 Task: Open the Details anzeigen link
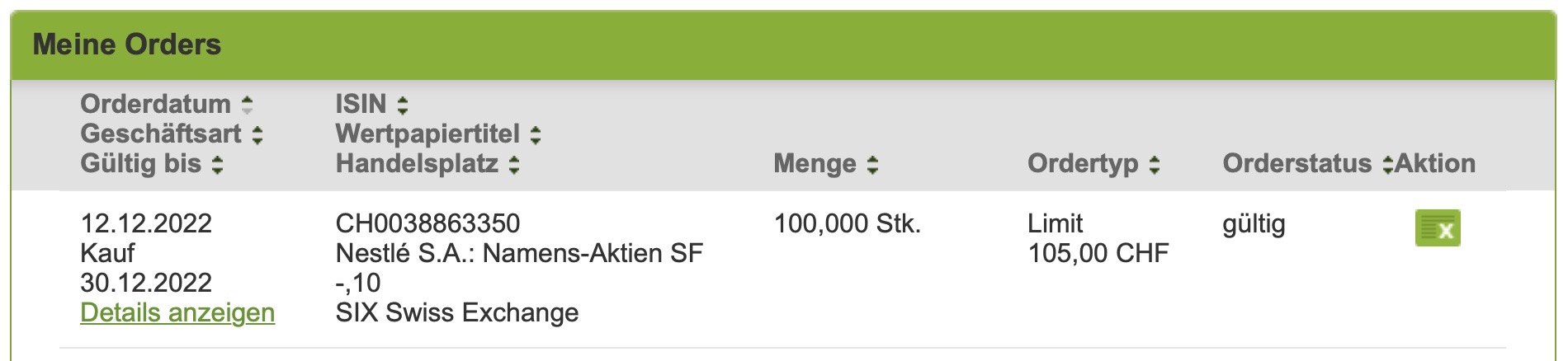tap(177, 312)
